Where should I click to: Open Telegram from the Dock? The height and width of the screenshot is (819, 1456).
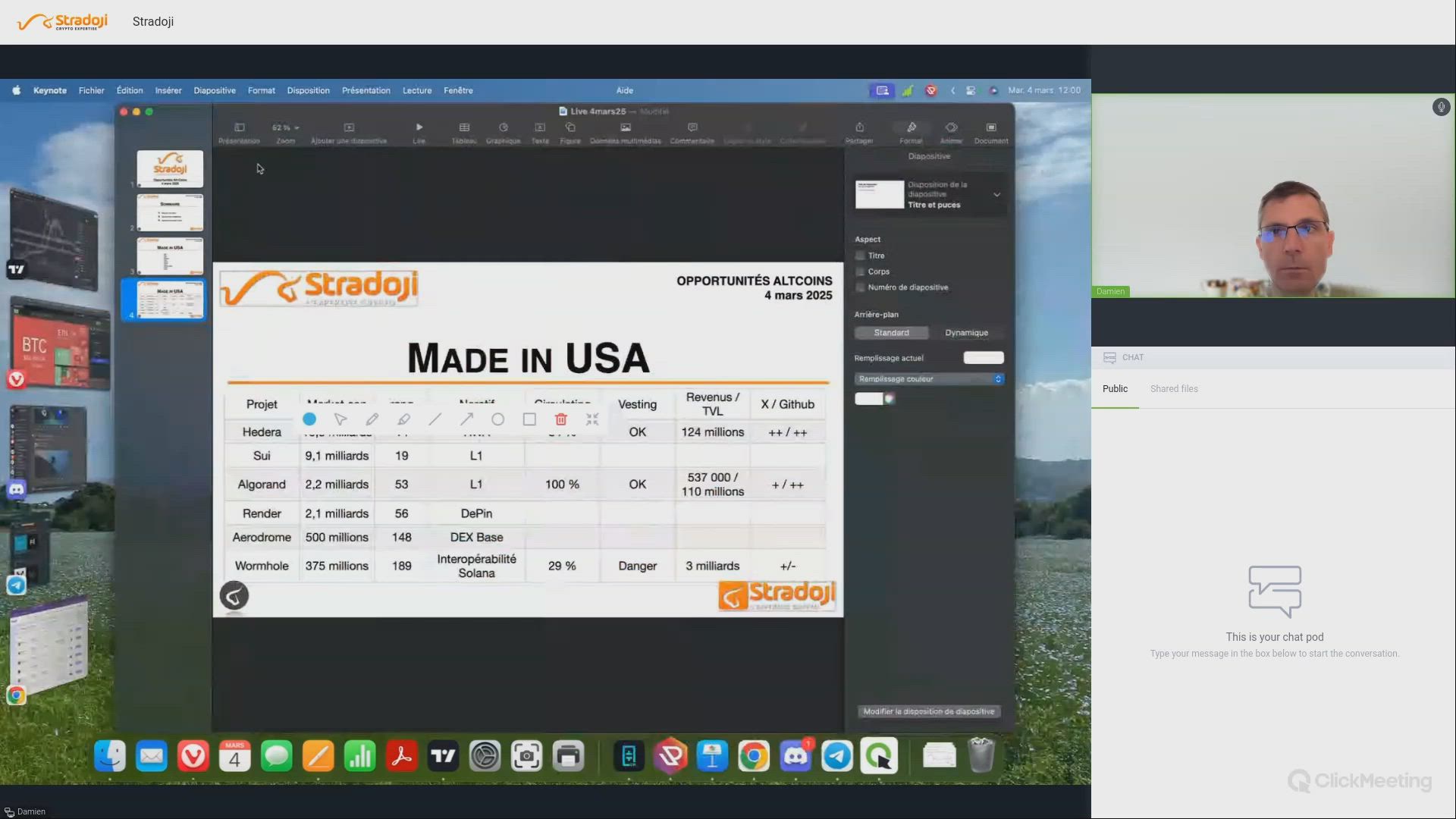click(837, 756)
